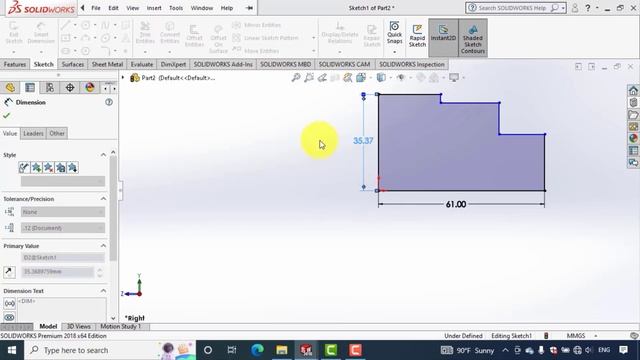This screenshot has width=640, height=360.
Task: Open File Explorer from taskbar
Action: [x=282, y=350]
